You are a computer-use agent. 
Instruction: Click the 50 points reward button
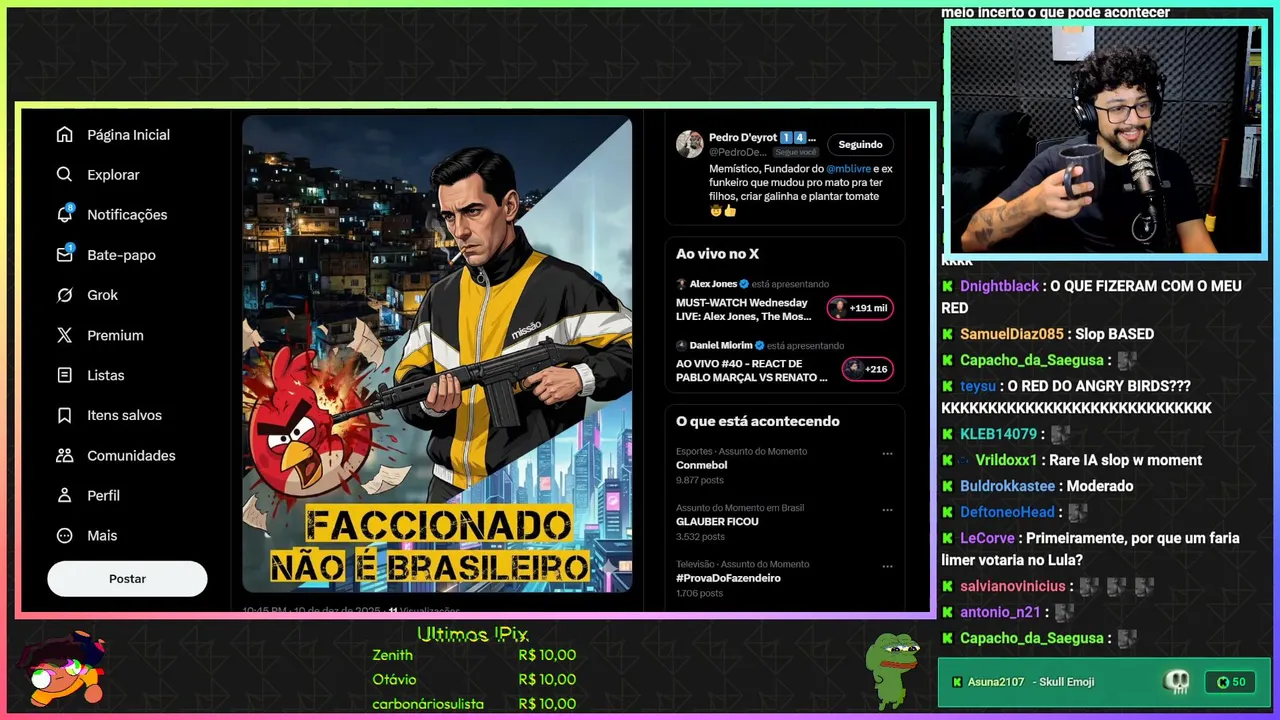click(1230, 682)
